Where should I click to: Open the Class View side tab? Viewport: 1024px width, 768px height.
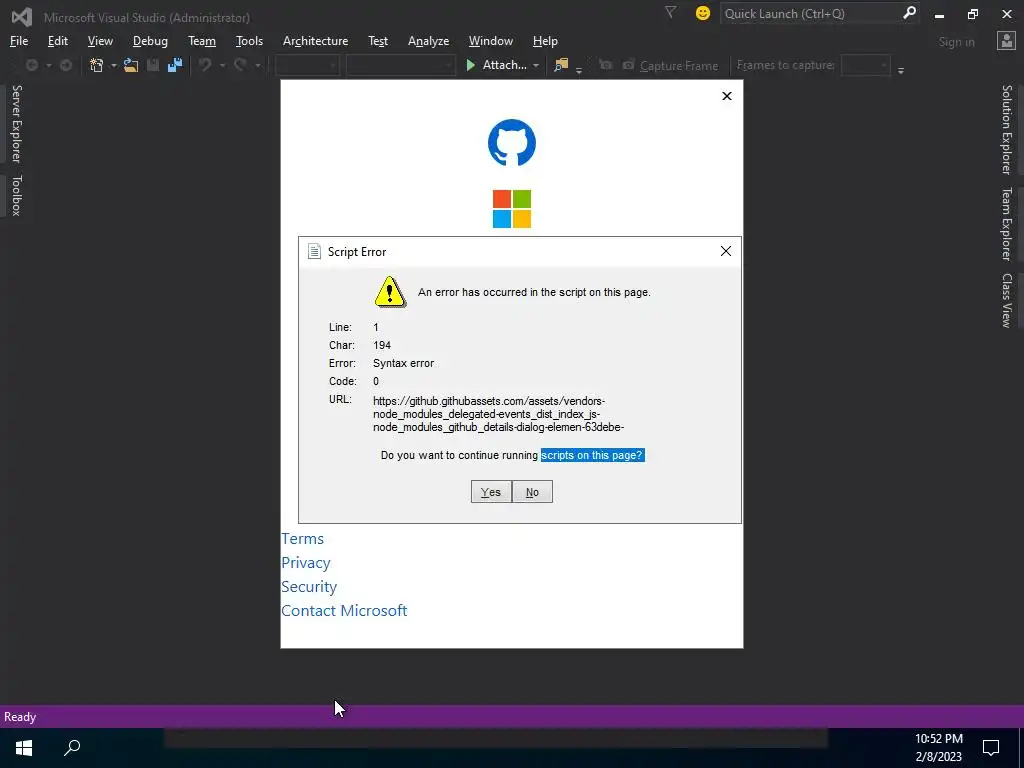[1006, 300]
